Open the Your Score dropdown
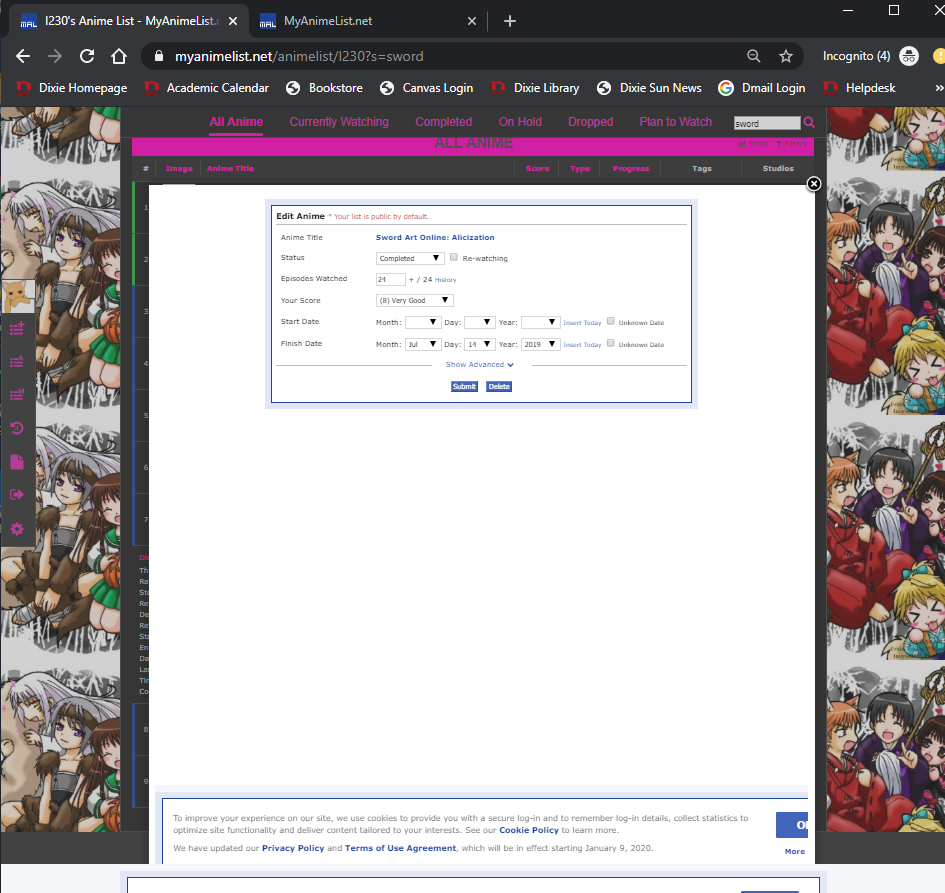Screen dimensions: 945x893 415,300
